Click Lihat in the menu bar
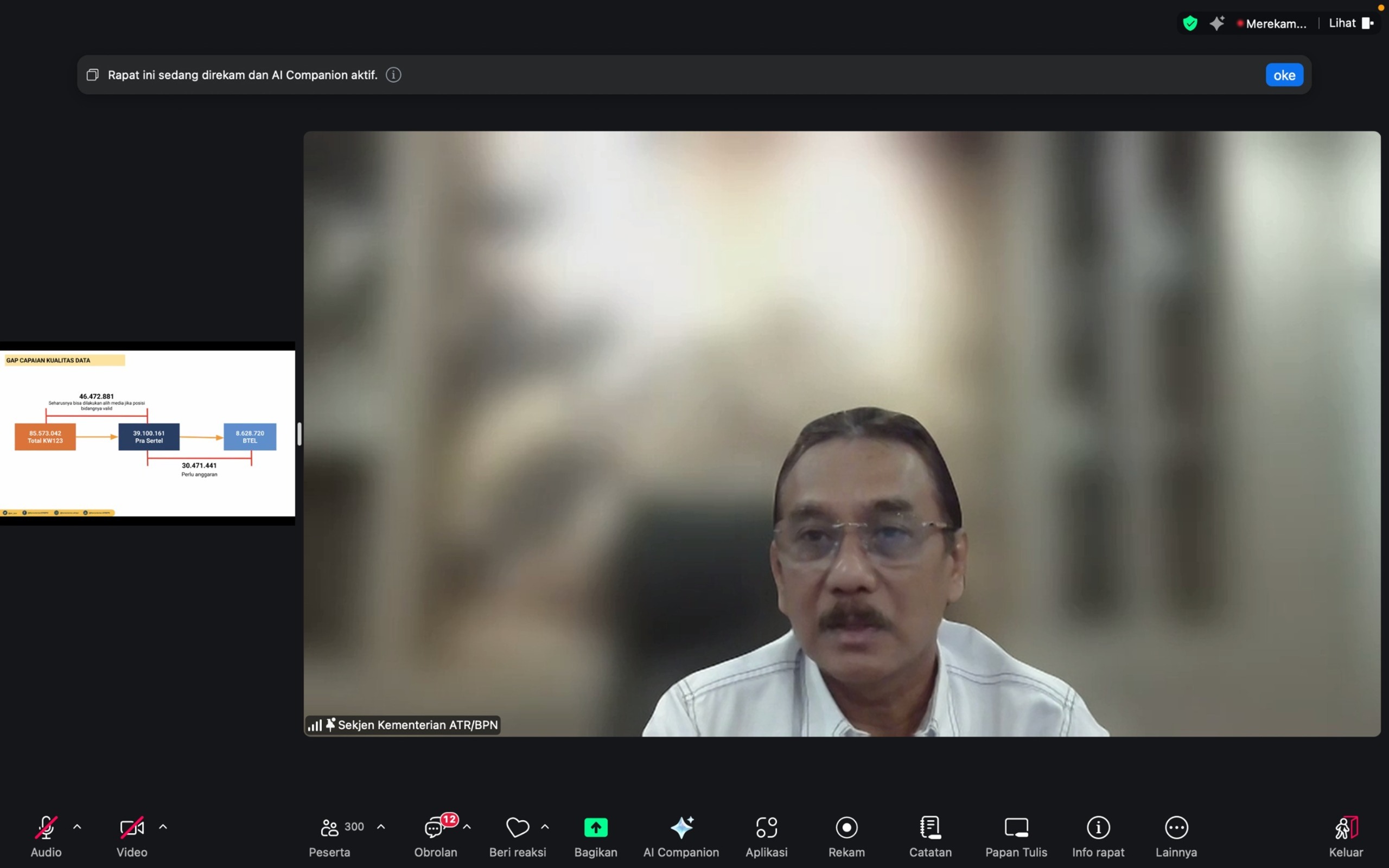The width and height of the screenshot is (1389, 868). coord(1342,22)
